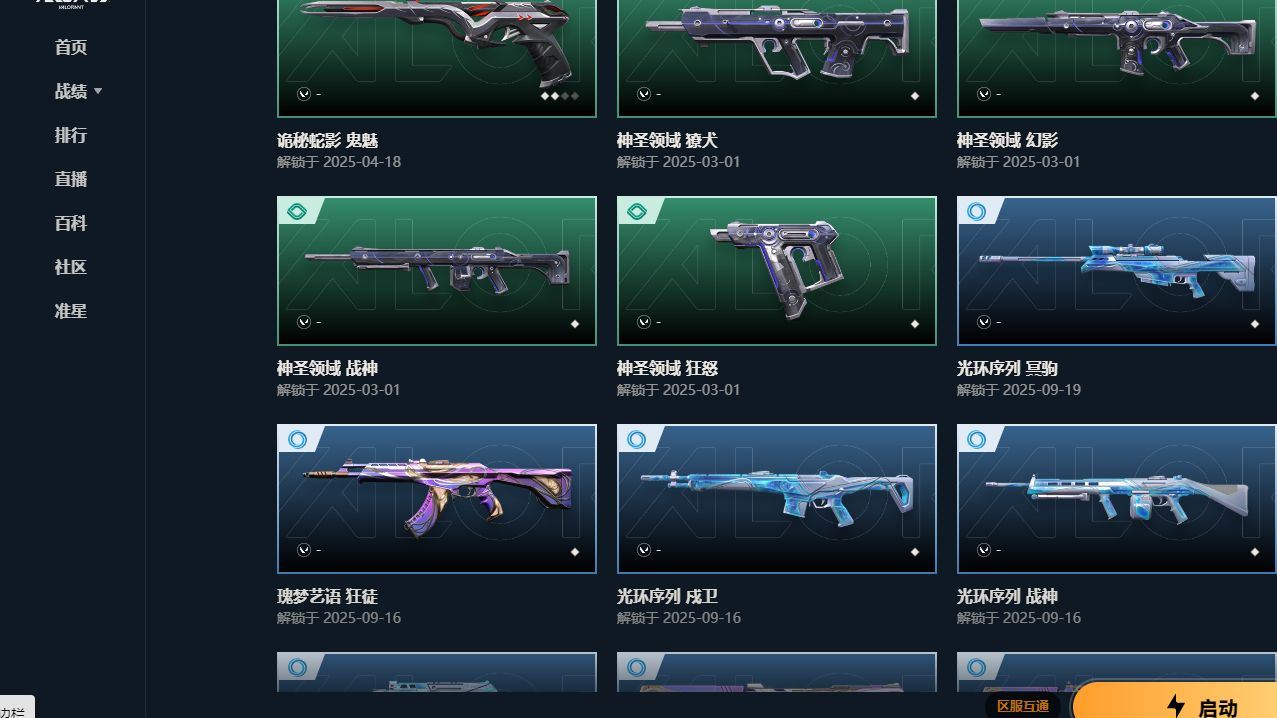
Task: Click the level diamonds on 诡秘蛇影 鬼魅 skin
Action: (x=560, y=96)
